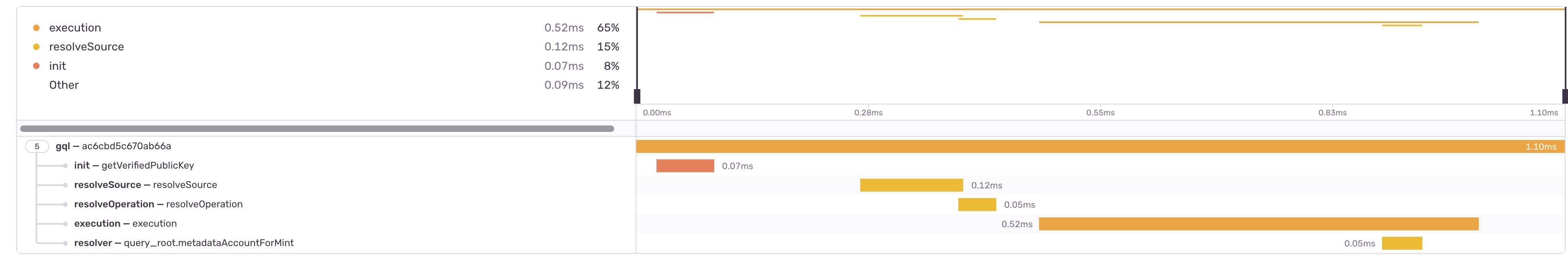Image resolution: width=1568 pixels, height=263 pixels.
Task: Click the node dot beside the execution span row
Action: coord(65,223)
